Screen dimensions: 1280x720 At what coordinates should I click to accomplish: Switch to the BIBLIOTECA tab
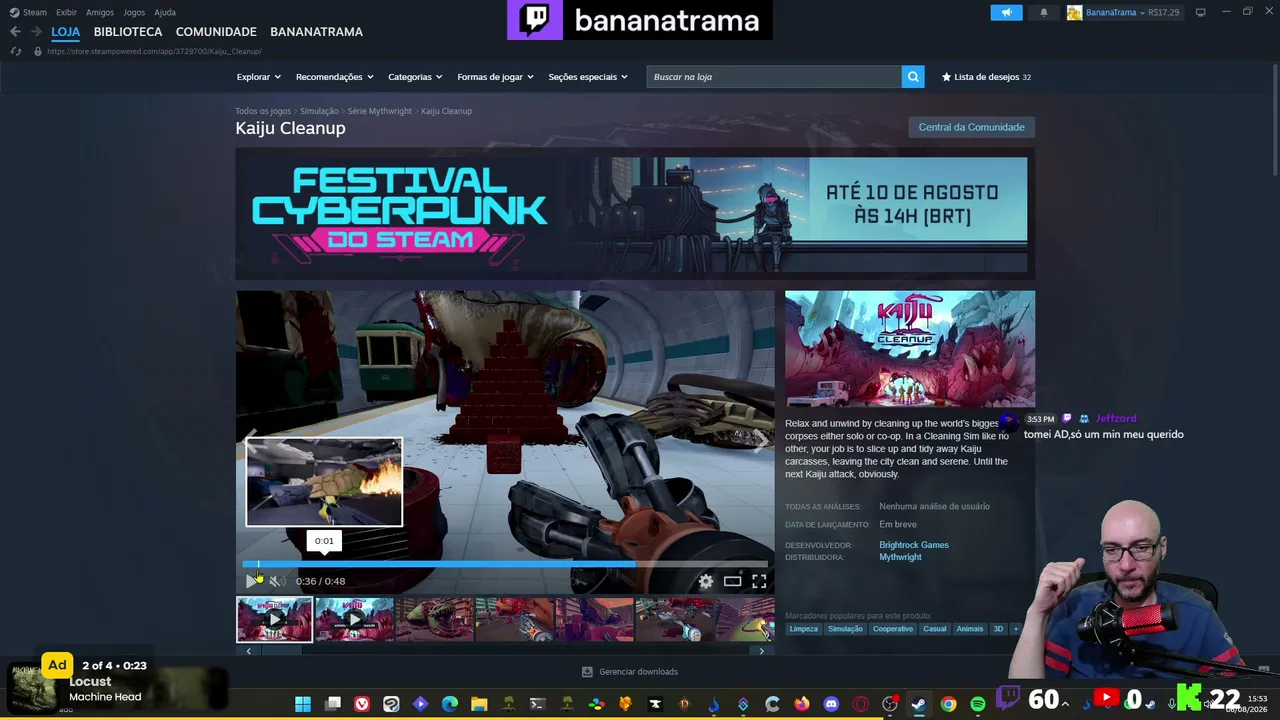point(128,32)
